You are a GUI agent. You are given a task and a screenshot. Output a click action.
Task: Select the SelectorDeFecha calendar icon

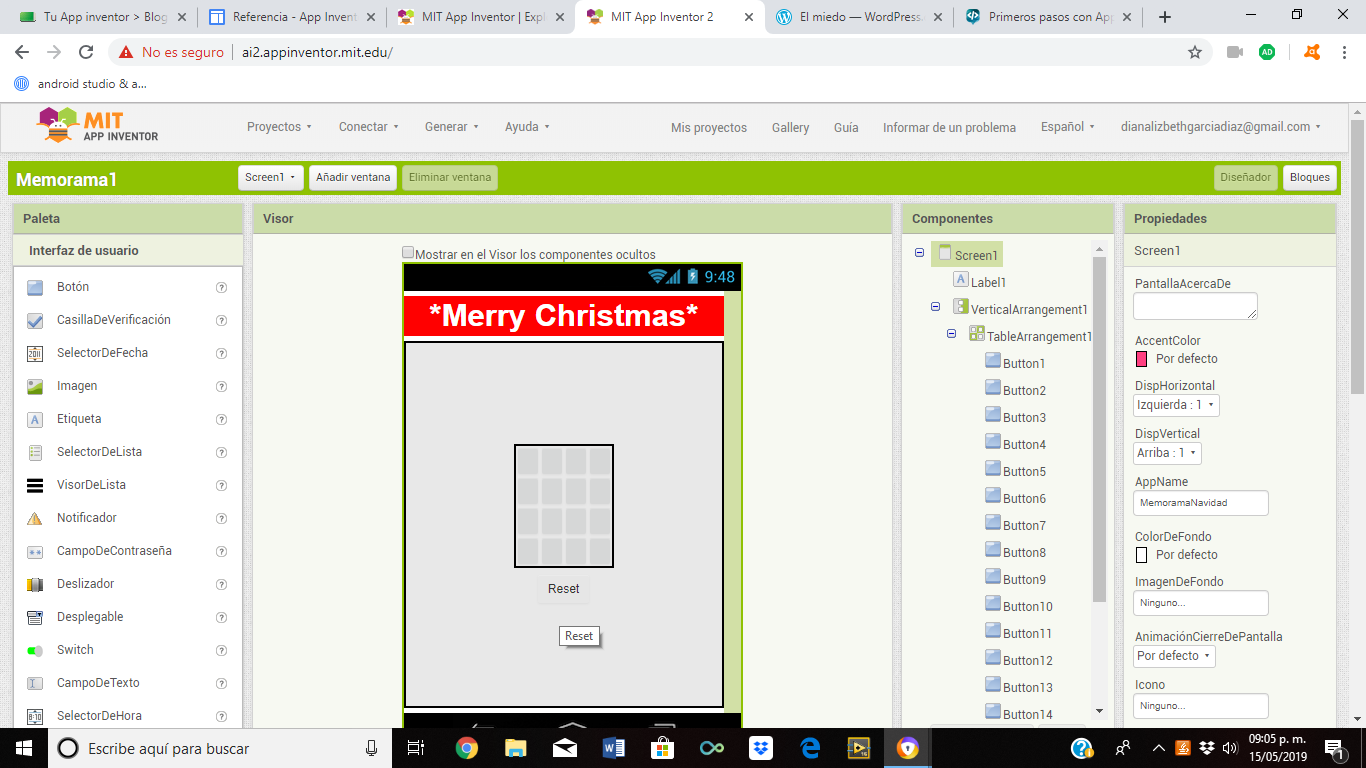35,353
